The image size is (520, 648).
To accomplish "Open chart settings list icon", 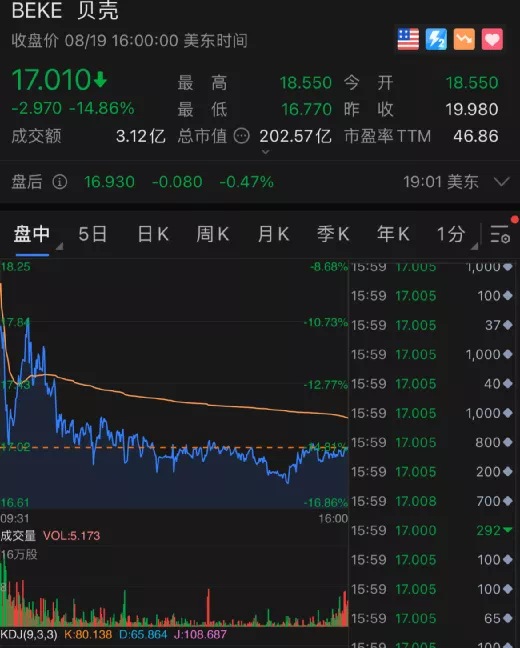I will [500, 234].
